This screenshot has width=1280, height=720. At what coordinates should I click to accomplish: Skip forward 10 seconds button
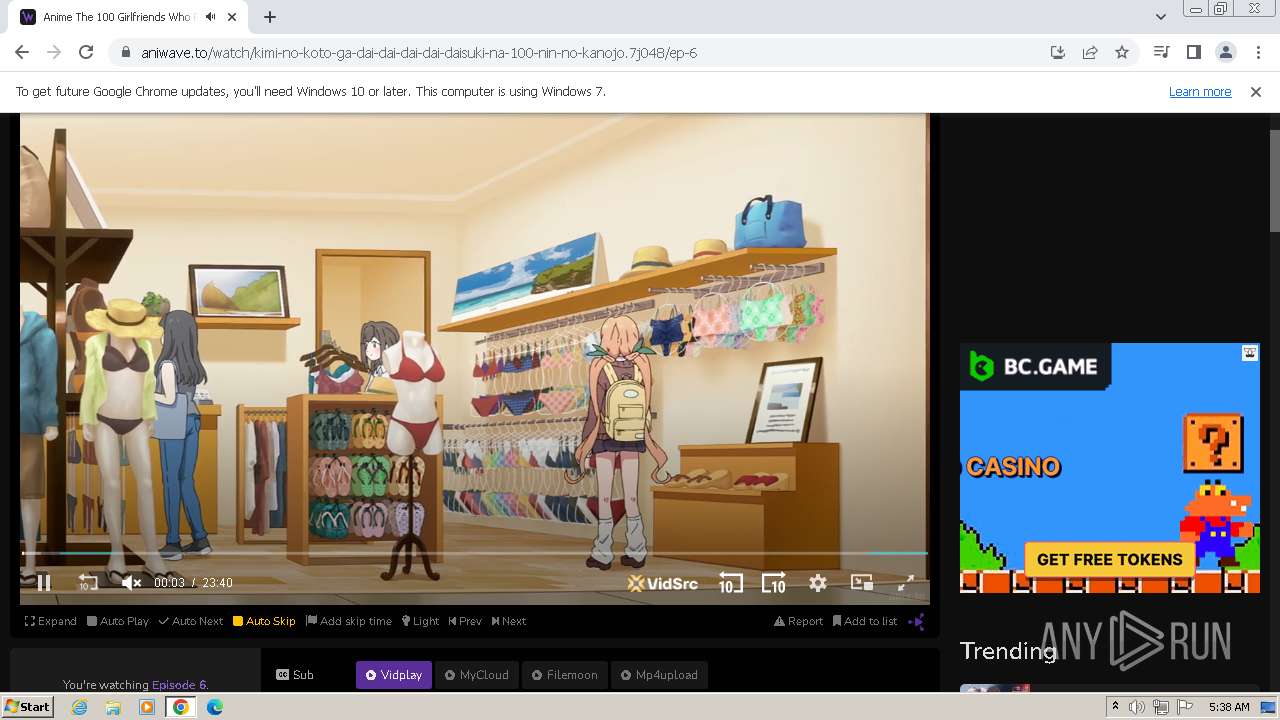[773, 582]
